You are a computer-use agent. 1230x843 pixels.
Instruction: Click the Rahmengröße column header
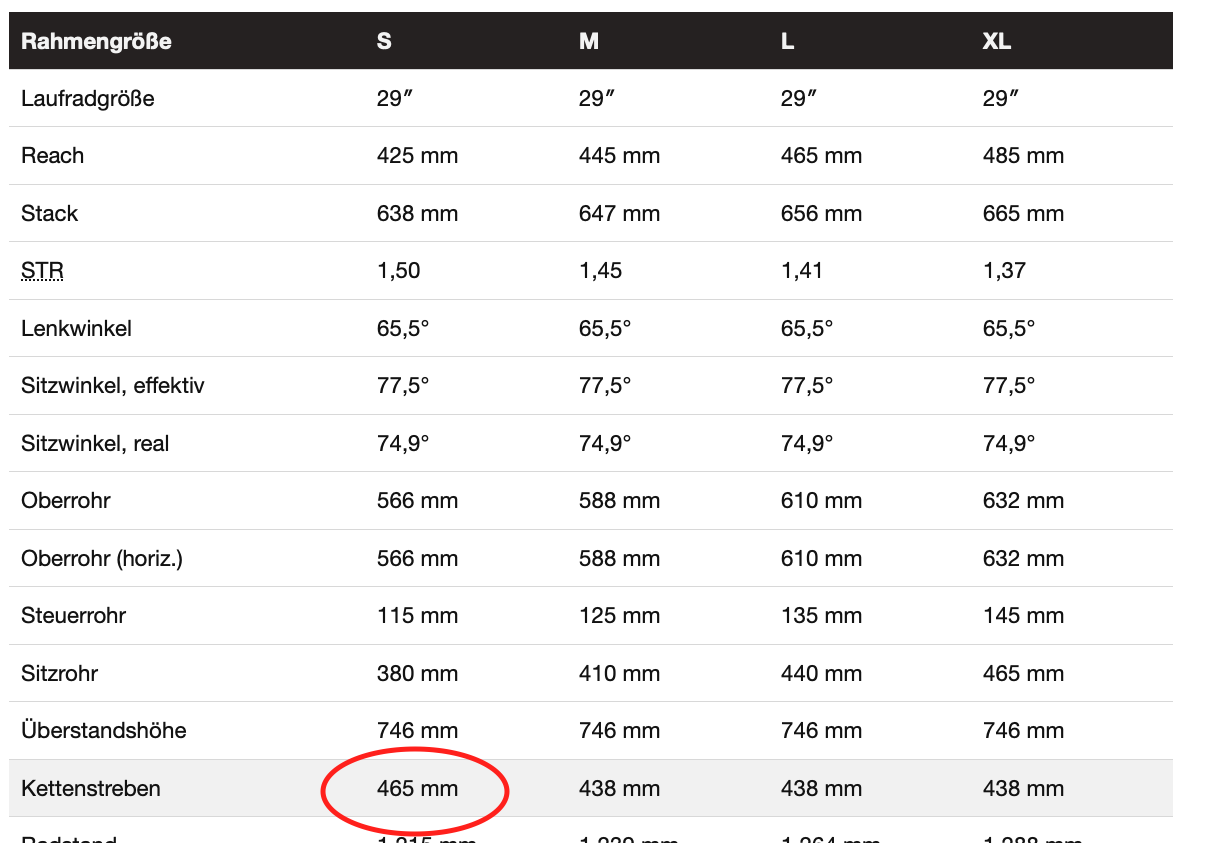pos(96,41)
